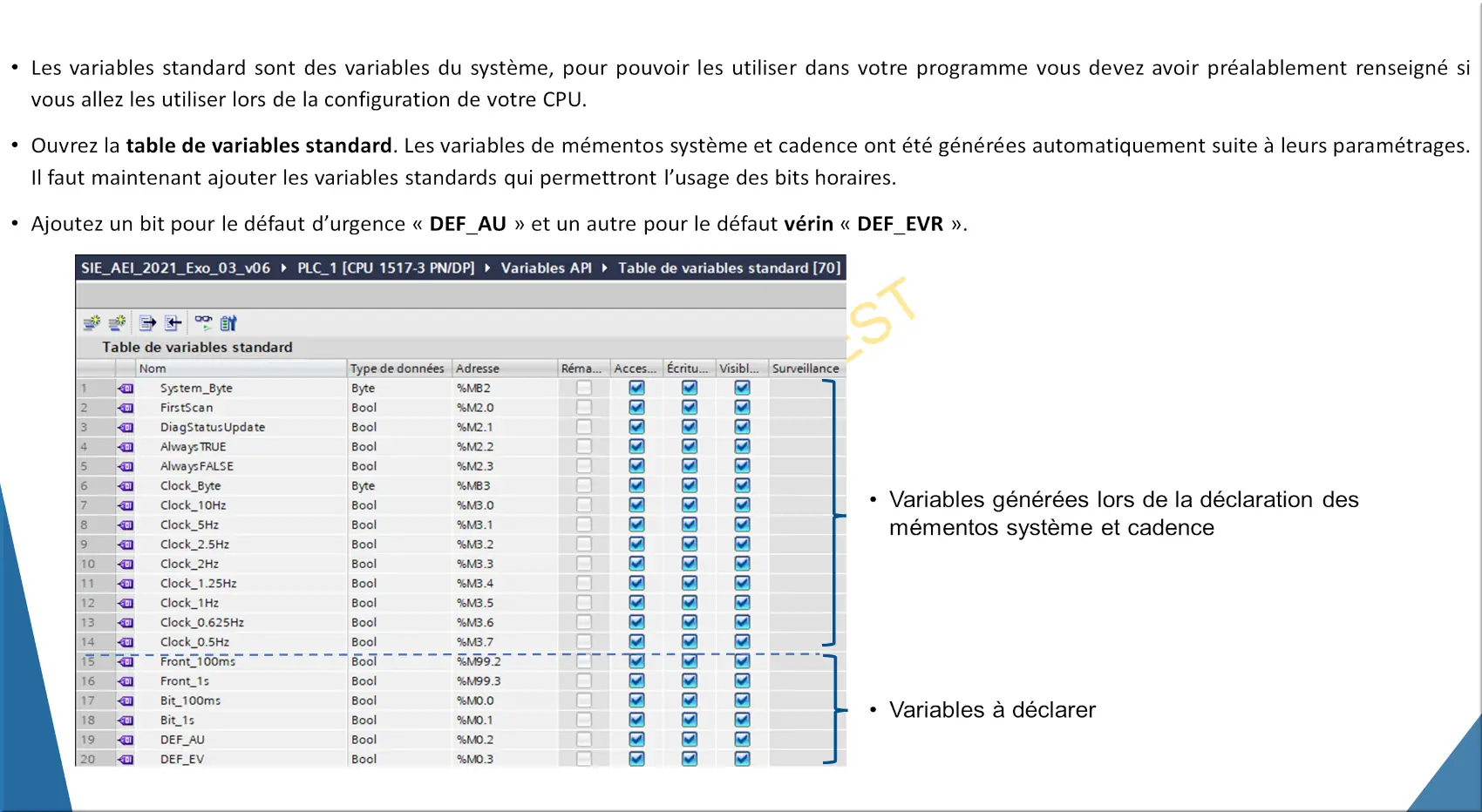Open the PLC_1 [CPU 1517-3 PN/DP] breadcrumb

386,268
